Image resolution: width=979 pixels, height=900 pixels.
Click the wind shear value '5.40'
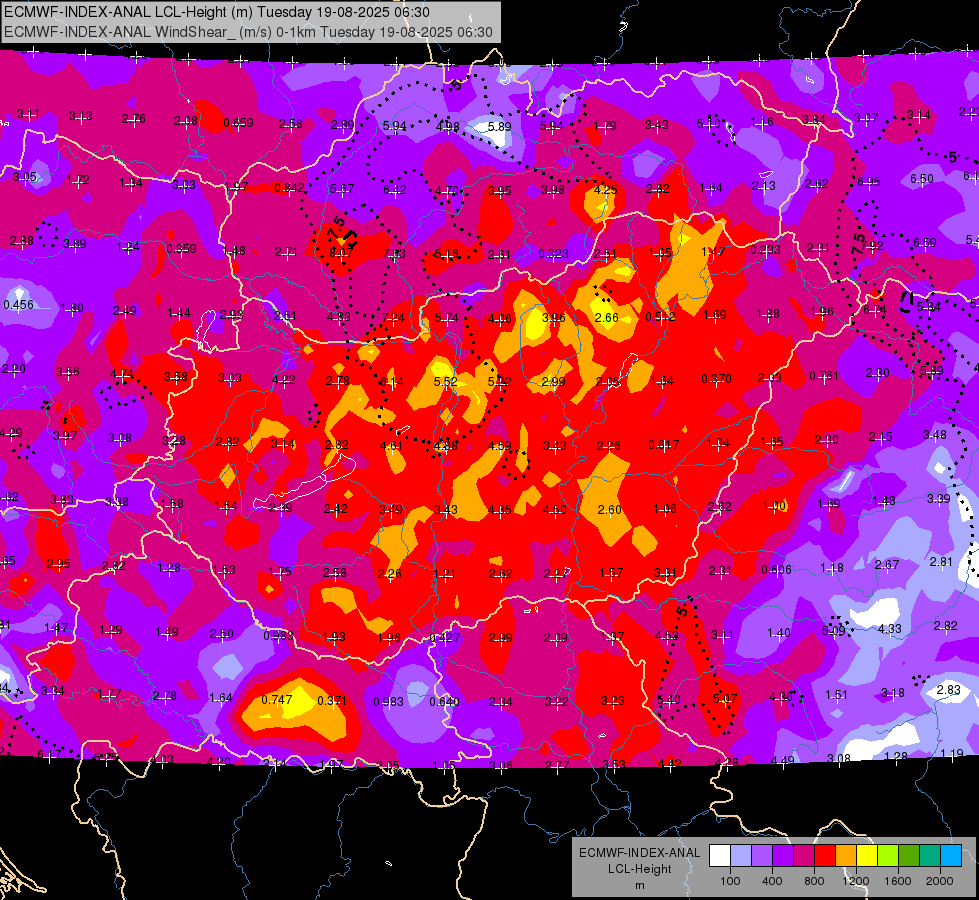point(669,700)
